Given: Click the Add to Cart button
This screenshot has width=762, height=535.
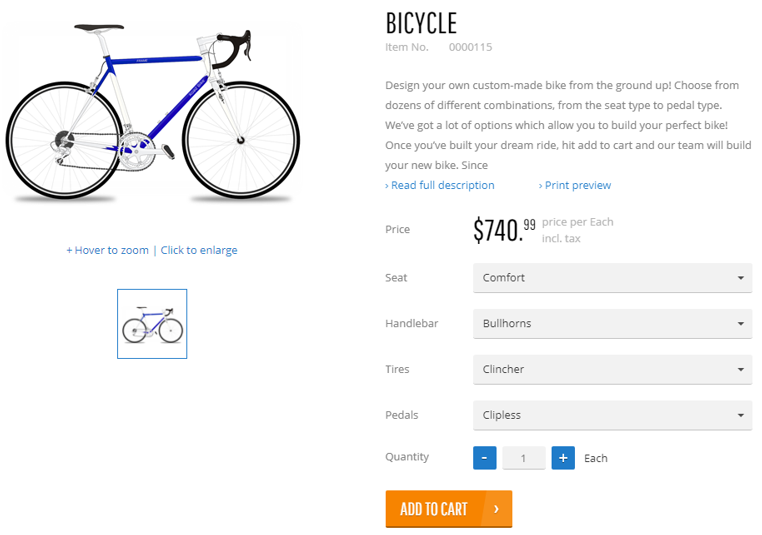Looking at the screenshot, I should tap(435, 509).
